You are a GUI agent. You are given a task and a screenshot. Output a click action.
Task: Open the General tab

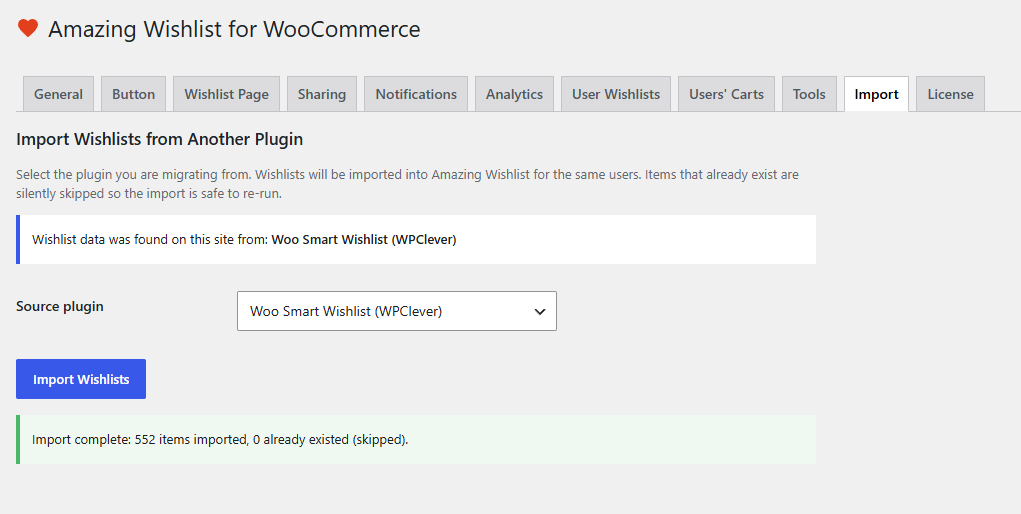tap(59, 94)
